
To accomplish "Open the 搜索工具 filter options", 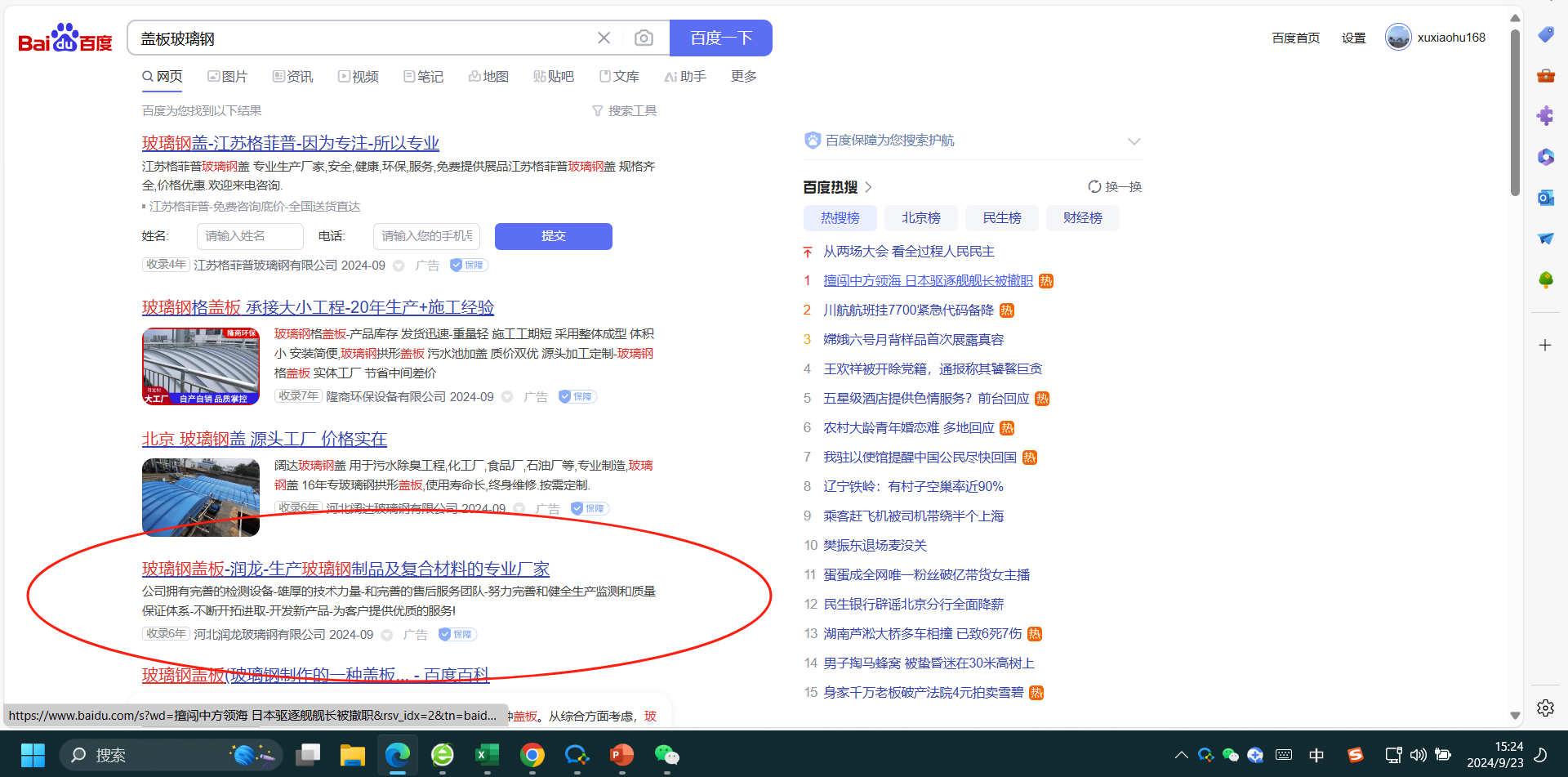I will [625, 110].
